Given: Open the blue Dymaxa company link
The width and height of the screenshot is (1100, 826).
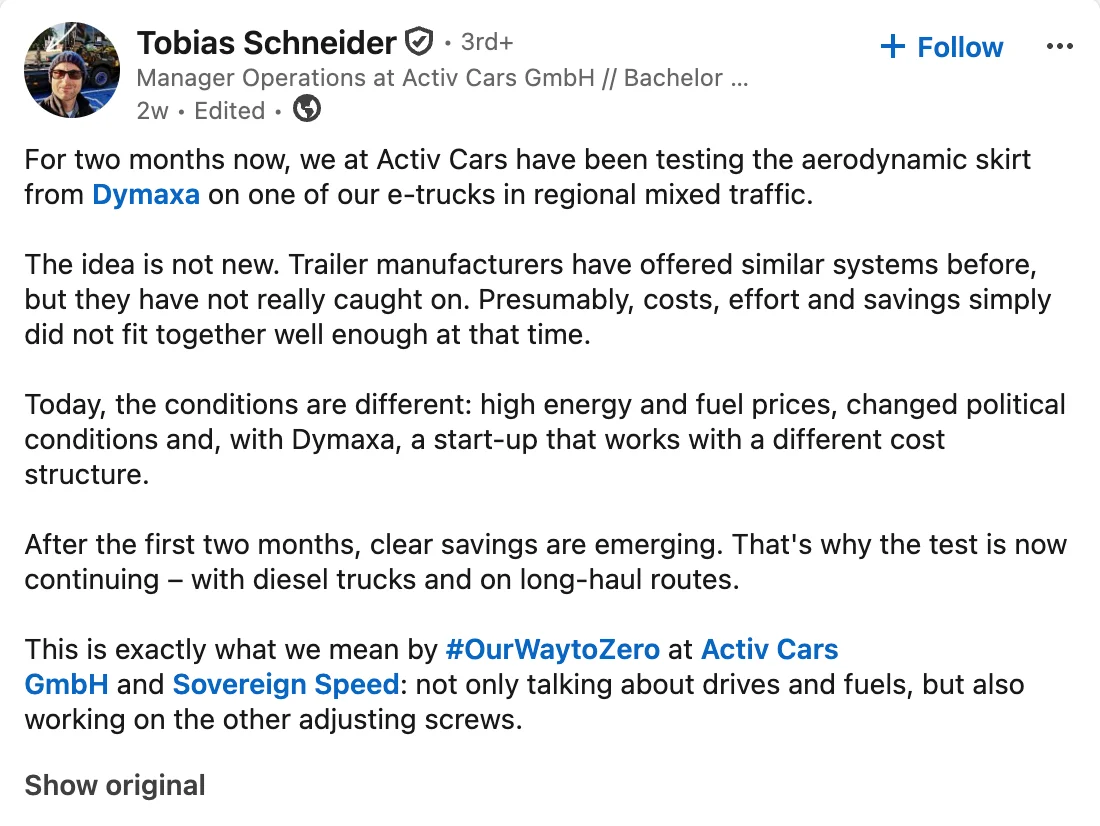Looking at the screenshot, I should point(146,194).
